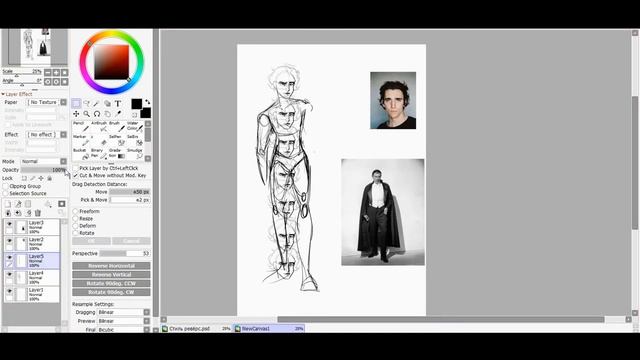The height and width of the screenshot is (360, 640).
Task: Open the Final resample dropdown
Action: pyautogui.click(x=147, y=330)
